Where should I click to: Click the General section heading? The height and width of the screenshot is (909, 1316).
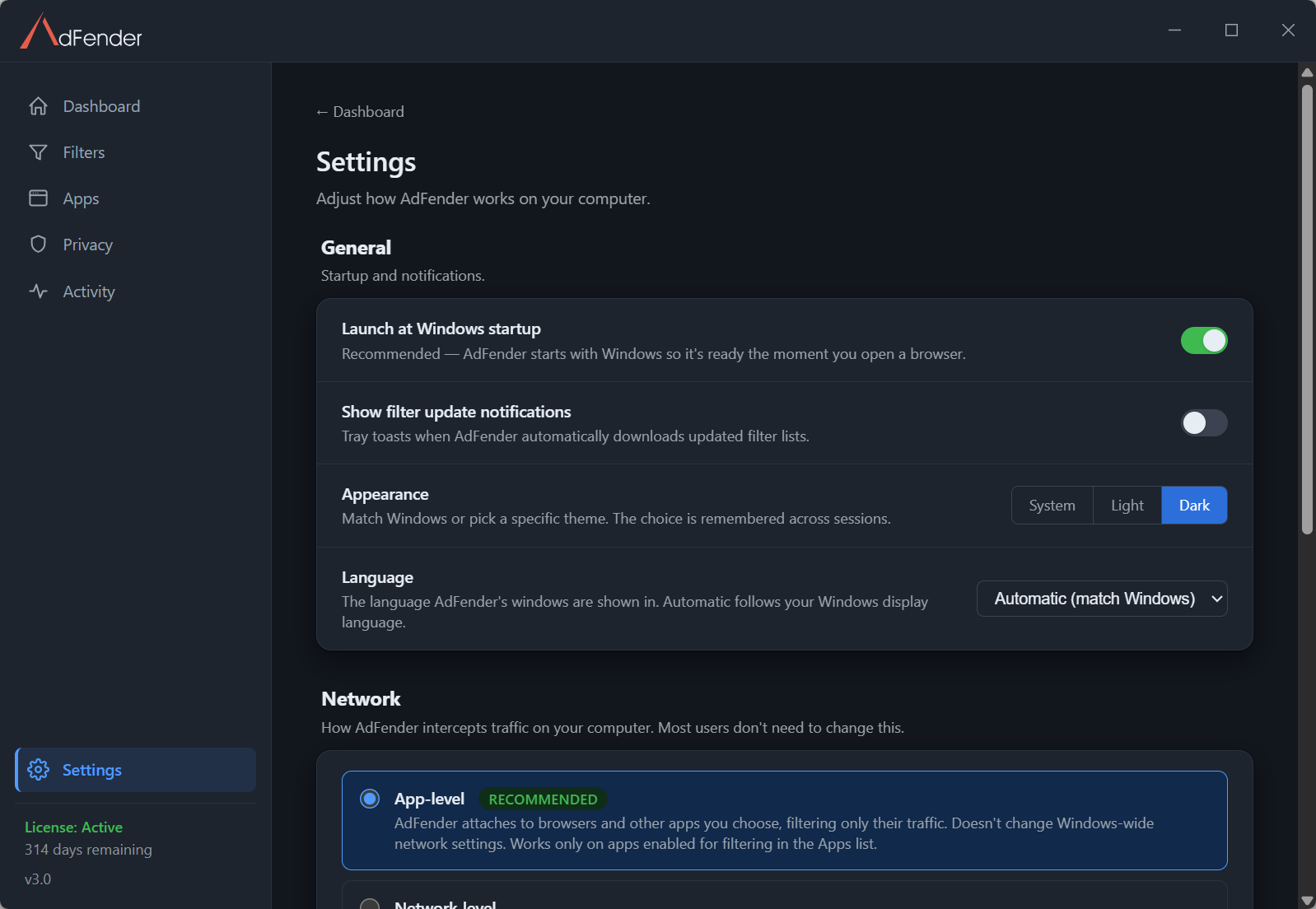[356, 248]
